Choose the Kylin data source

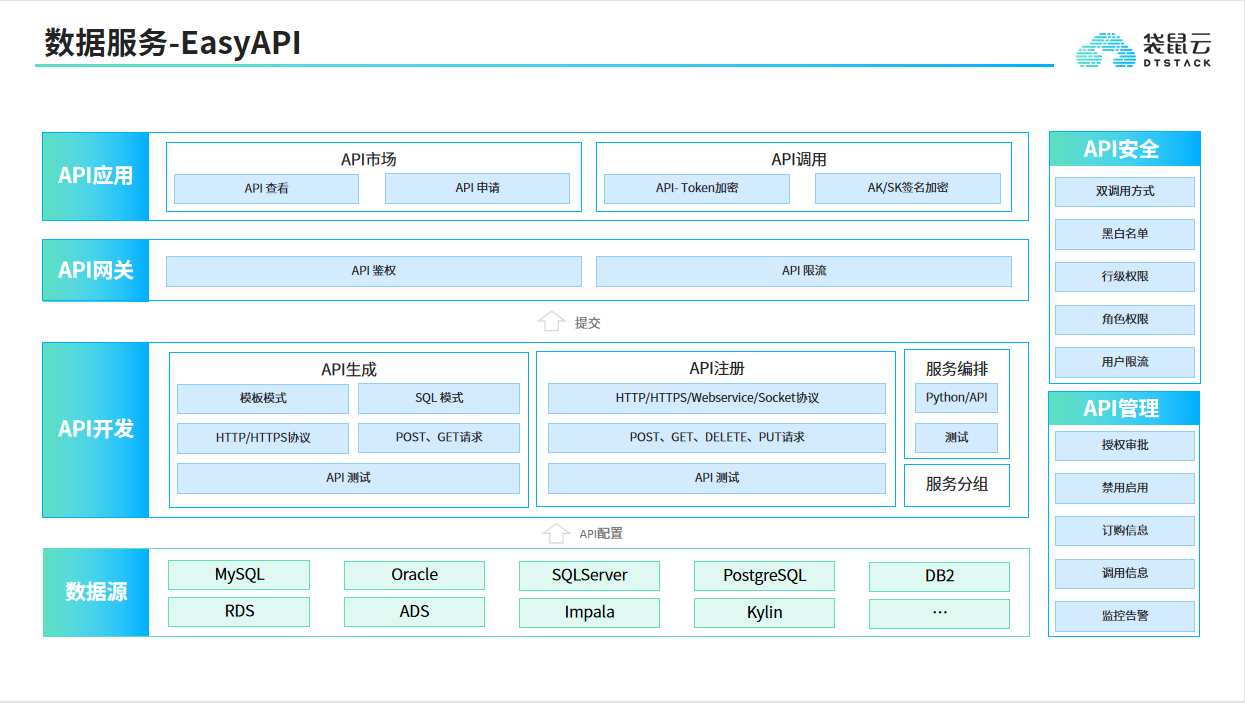click(x=764, y=612)
